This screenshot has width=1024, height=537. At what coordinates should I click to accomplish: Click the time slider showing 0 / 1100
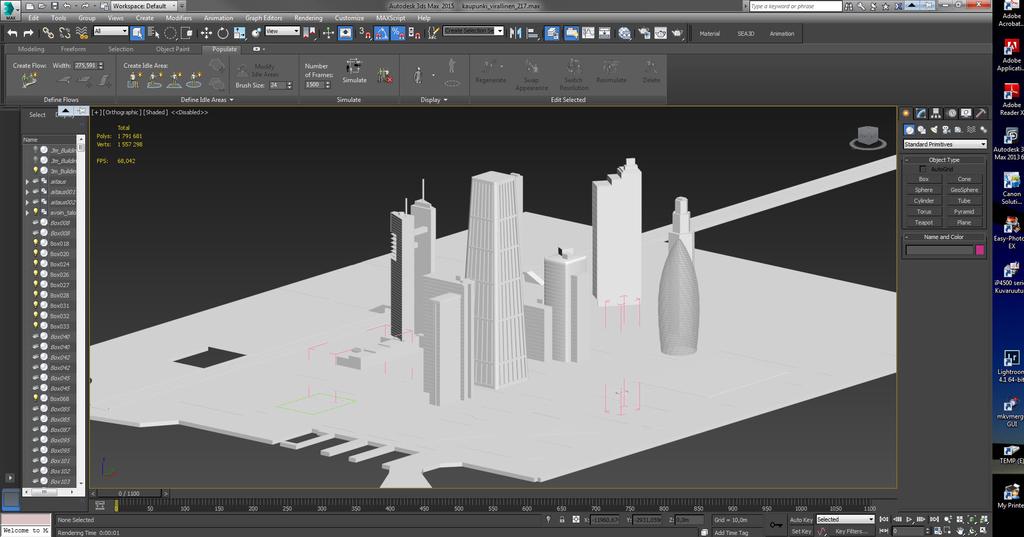point(128,493)
